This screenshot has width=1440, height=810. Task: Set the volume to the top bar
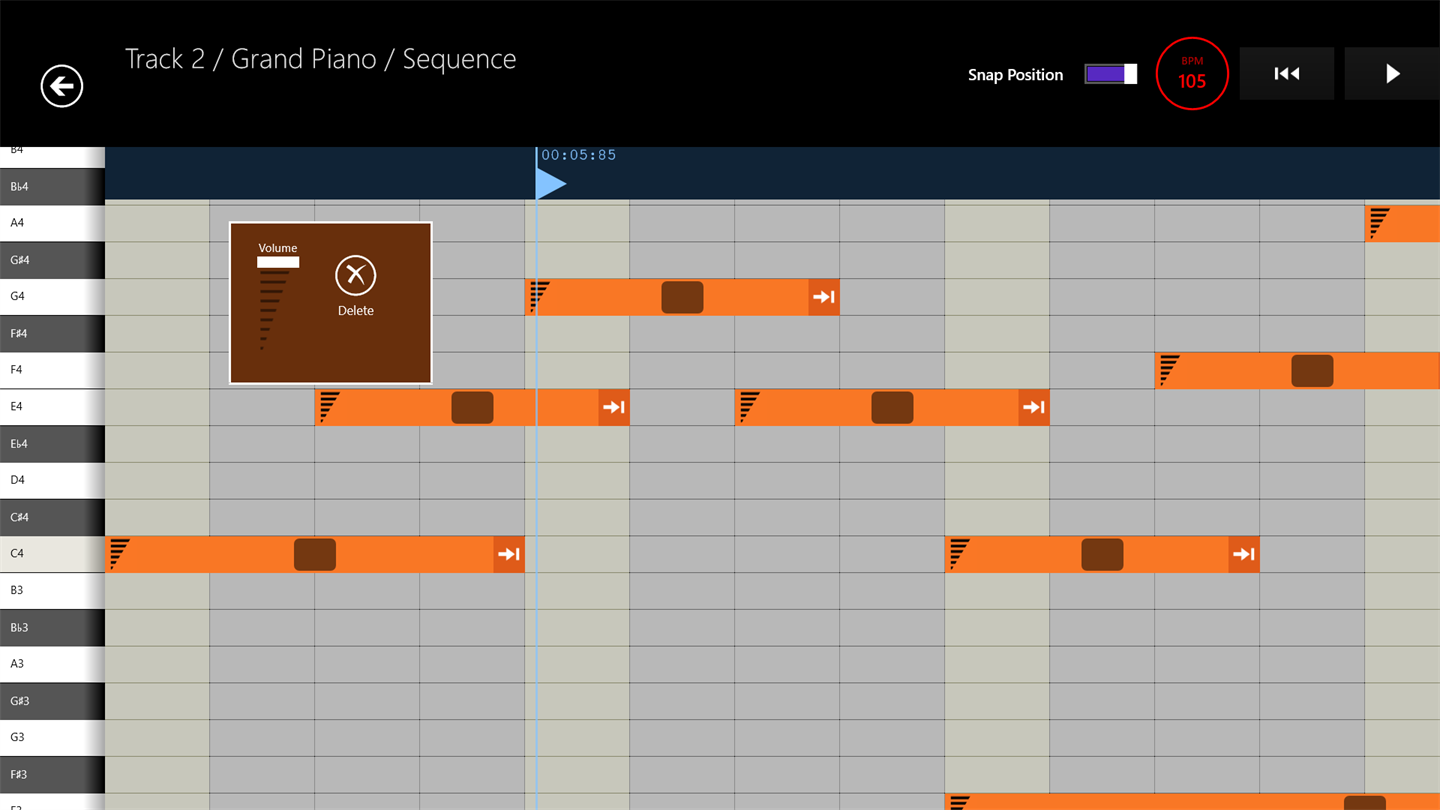pyautogui.click(x=278, y=262)
